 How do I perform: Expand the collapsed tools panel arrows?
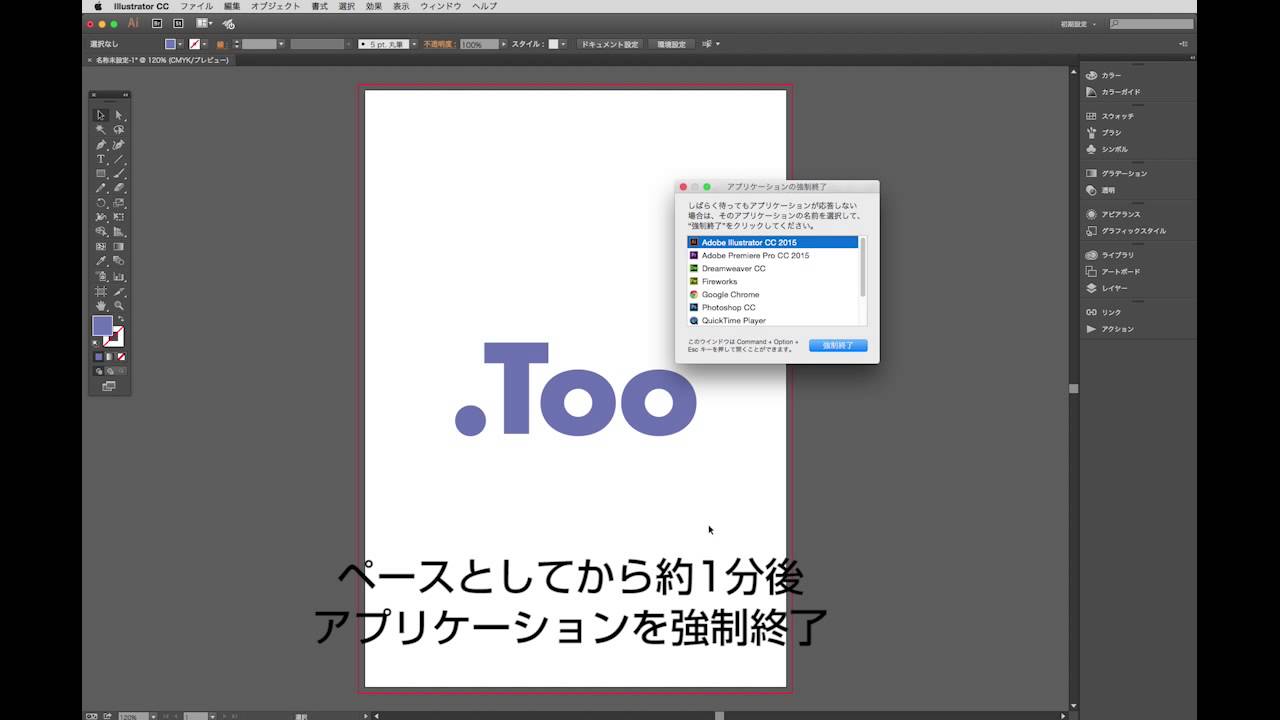tap(125, 95)
